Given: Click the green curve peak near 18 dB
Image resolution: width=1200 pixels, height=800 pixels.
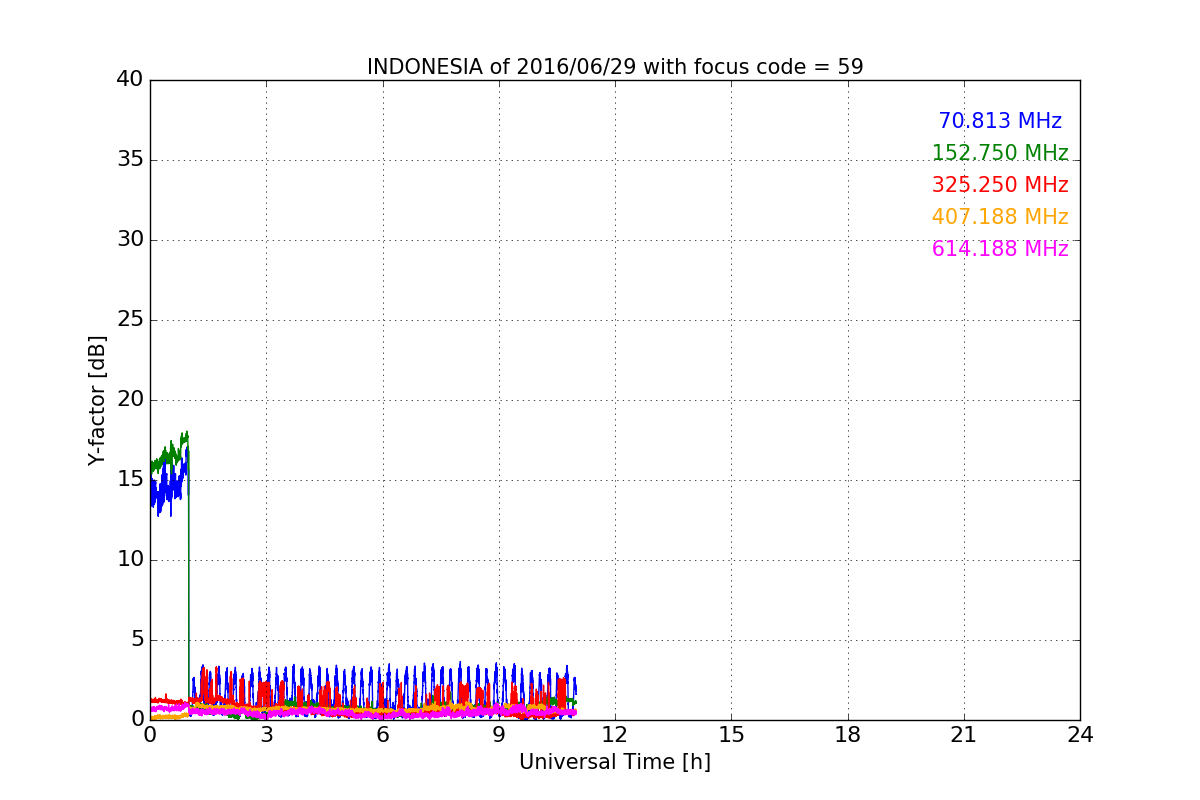Looking at the screenshot, I should point(185,435).
